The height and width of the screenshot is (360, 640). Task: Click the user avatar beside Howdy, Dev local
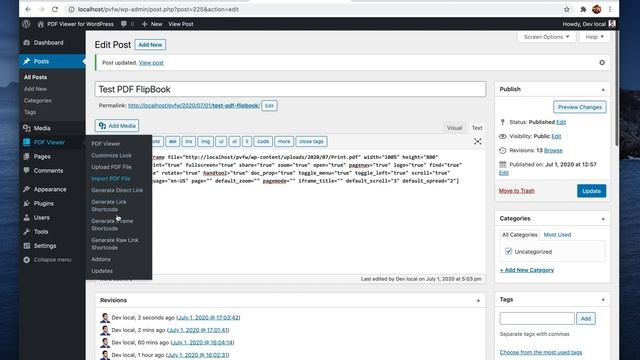click(611, 24)
